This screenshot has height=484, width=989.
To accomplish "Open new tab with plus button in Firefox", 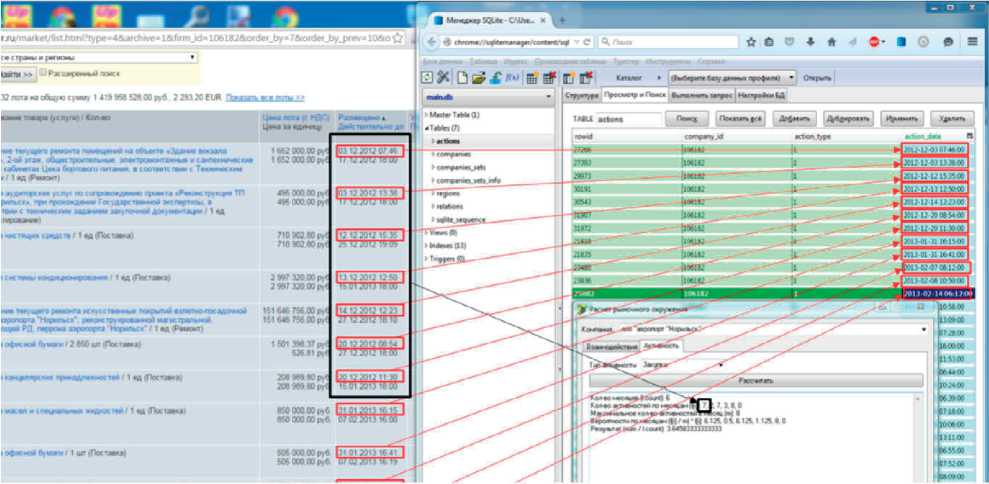I will (x=561, y=20).
